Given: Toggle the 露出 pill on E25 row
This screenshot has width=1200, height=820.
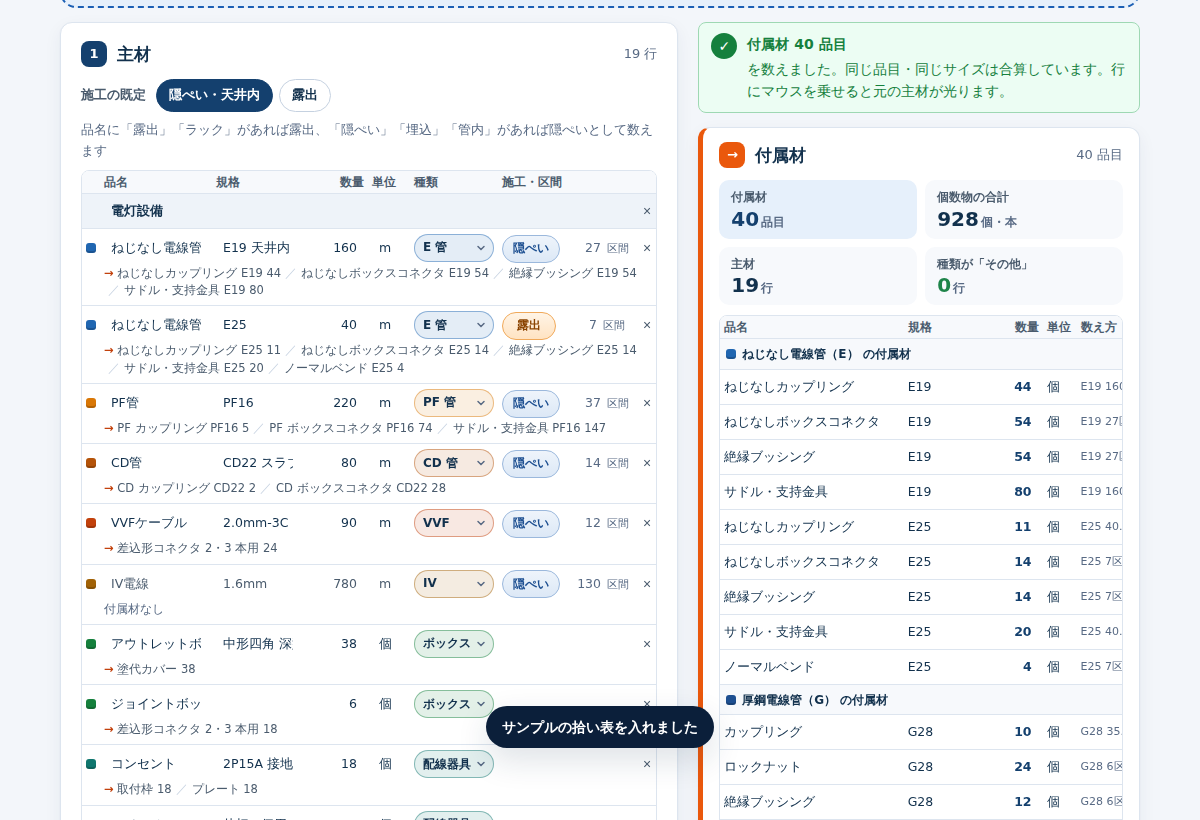Looking at the screenshot, I should coord(528,325).
